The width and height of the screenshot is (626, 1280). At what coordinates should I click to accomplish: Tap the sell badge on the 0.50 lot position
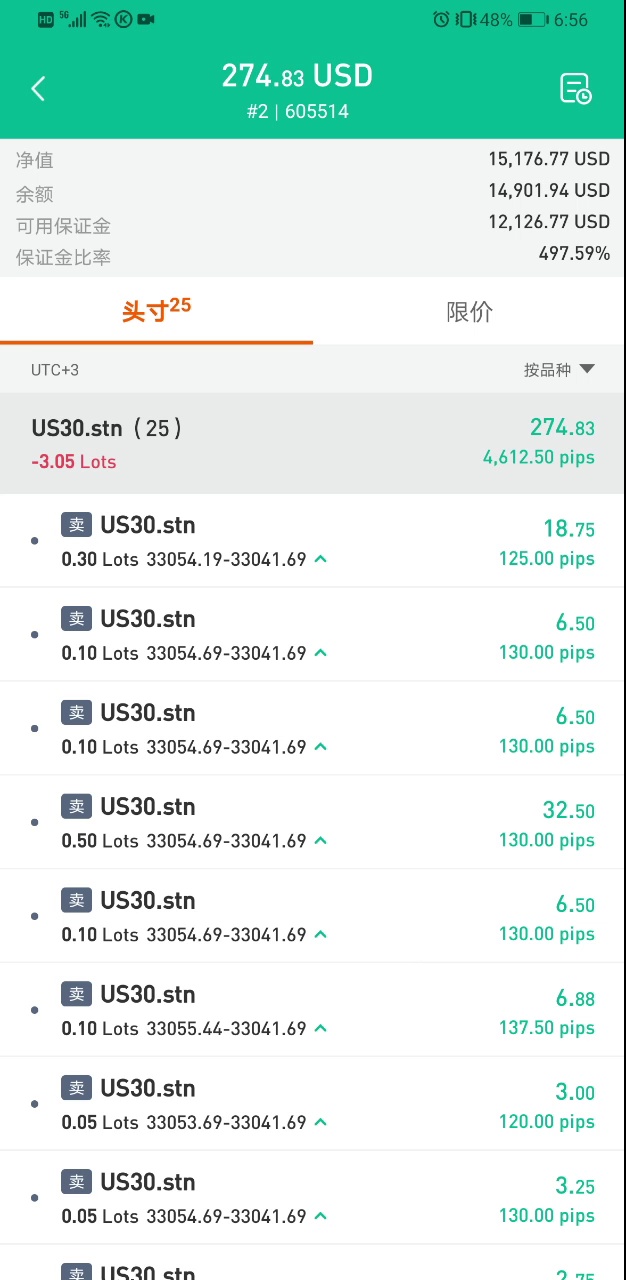(77, 807)
